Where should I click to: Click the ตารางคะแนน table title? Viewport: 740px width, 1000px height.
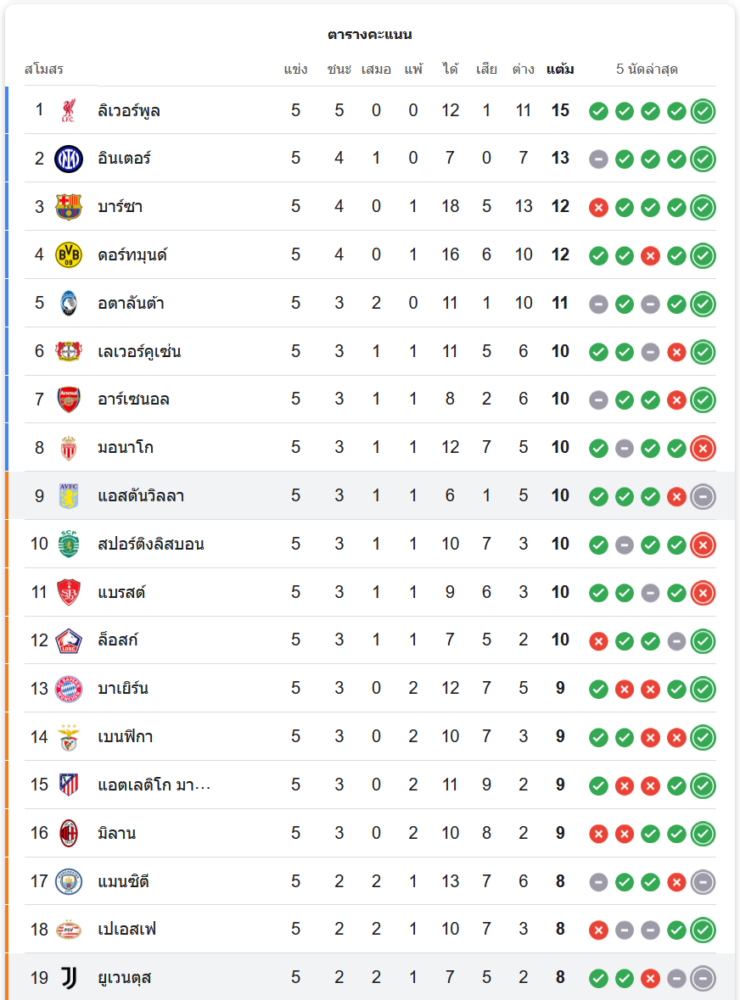[x=369, y=35]
